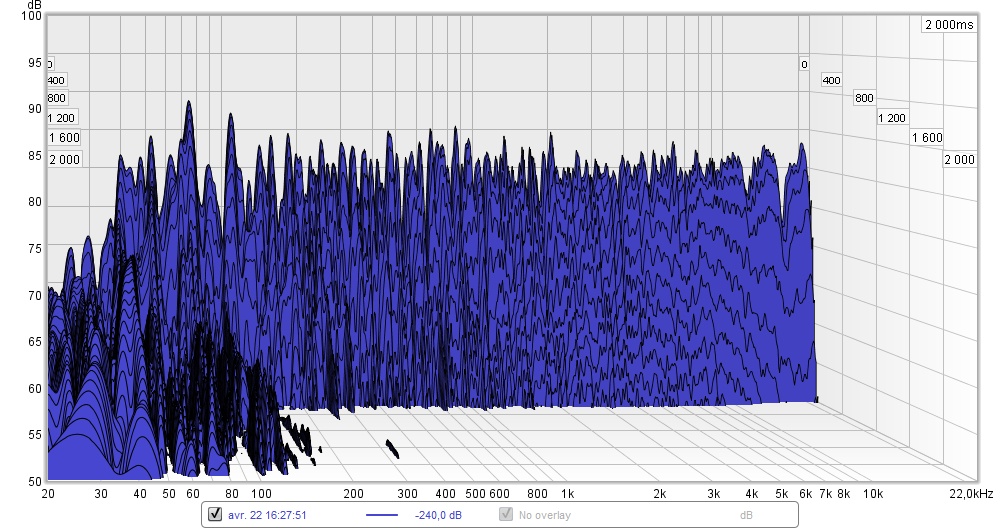Click the left-side 800 time axis label
The width and height of the screenshot is (1000, 529).
56,98
